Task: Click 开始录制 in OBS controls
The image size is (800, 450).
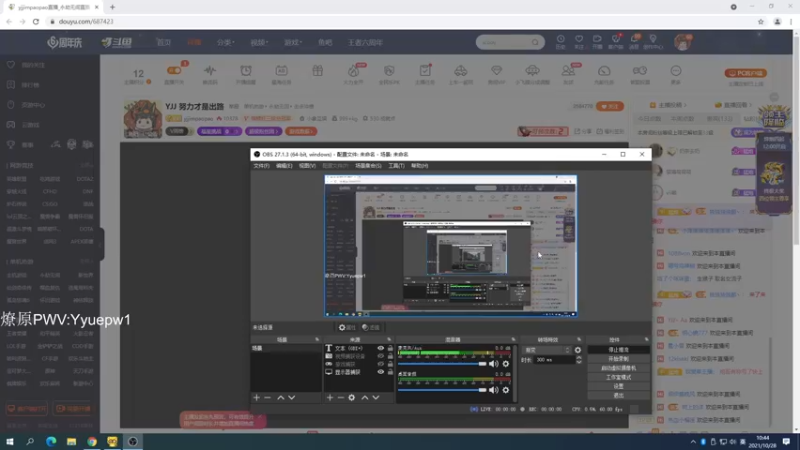Action: click(618, 359)
